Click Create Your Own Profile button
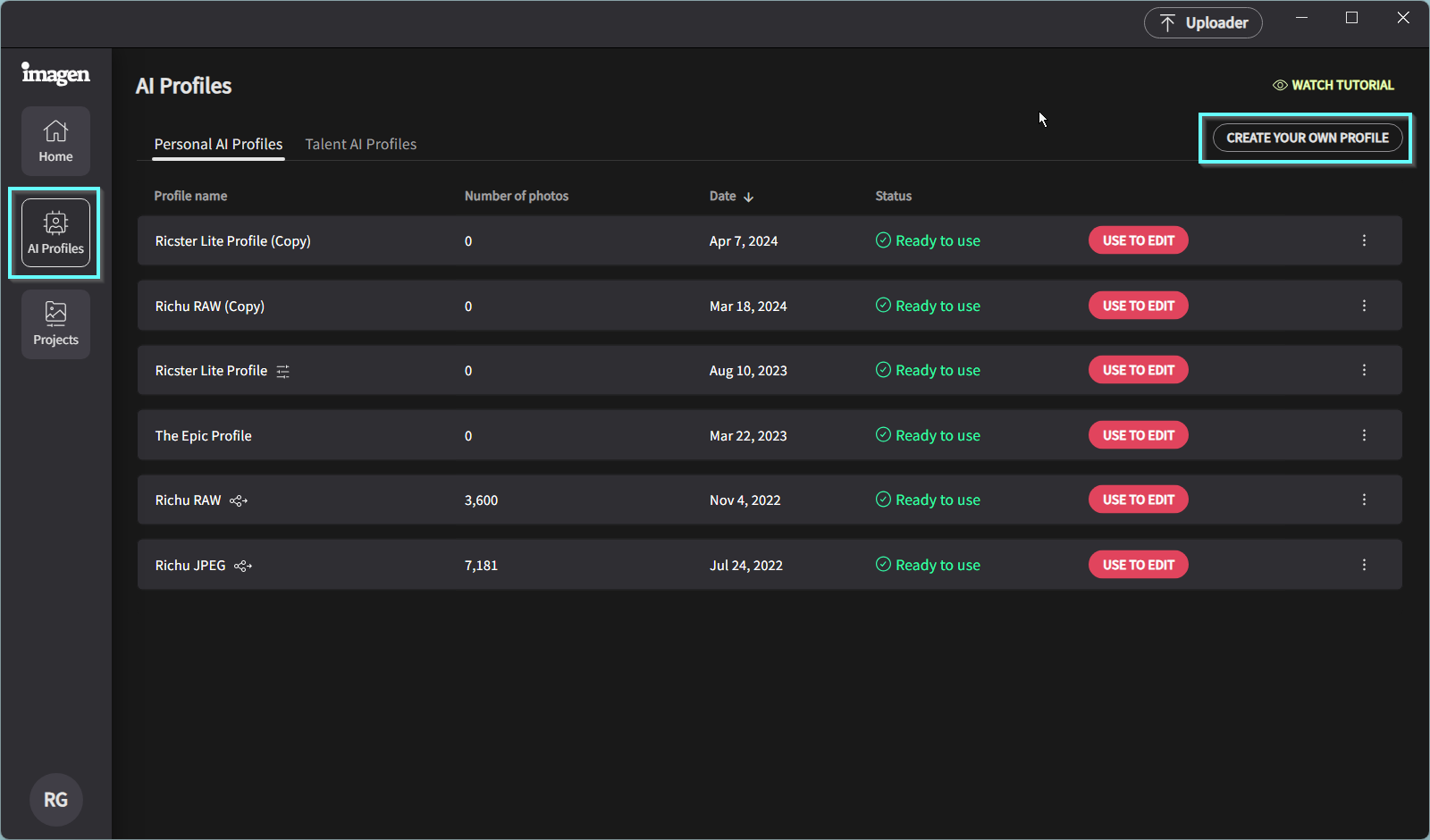This screenshot has height=840, width=1430. pyautogui.click(x=1308, y=138)
